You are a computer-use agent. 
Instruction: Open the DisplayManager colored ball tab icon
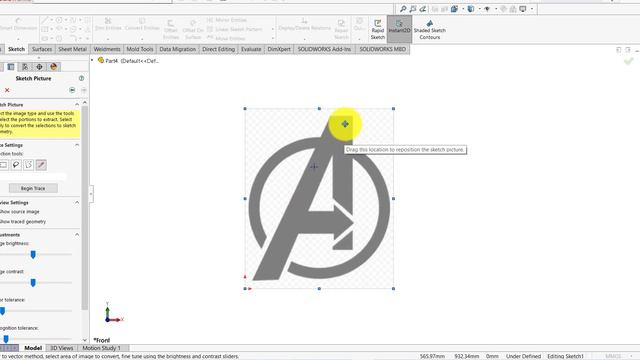point(53,67)
